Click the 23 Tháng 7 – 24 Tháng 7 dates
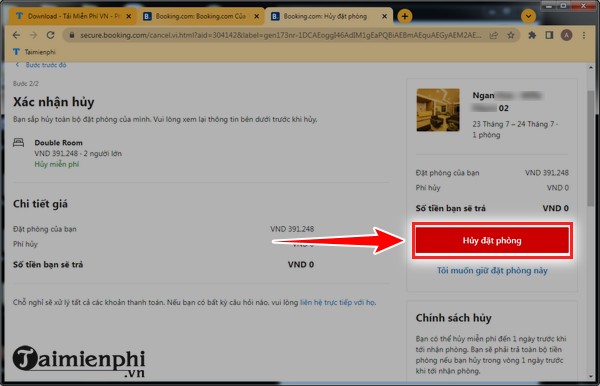The image size is (600, 386). [515, 124]
